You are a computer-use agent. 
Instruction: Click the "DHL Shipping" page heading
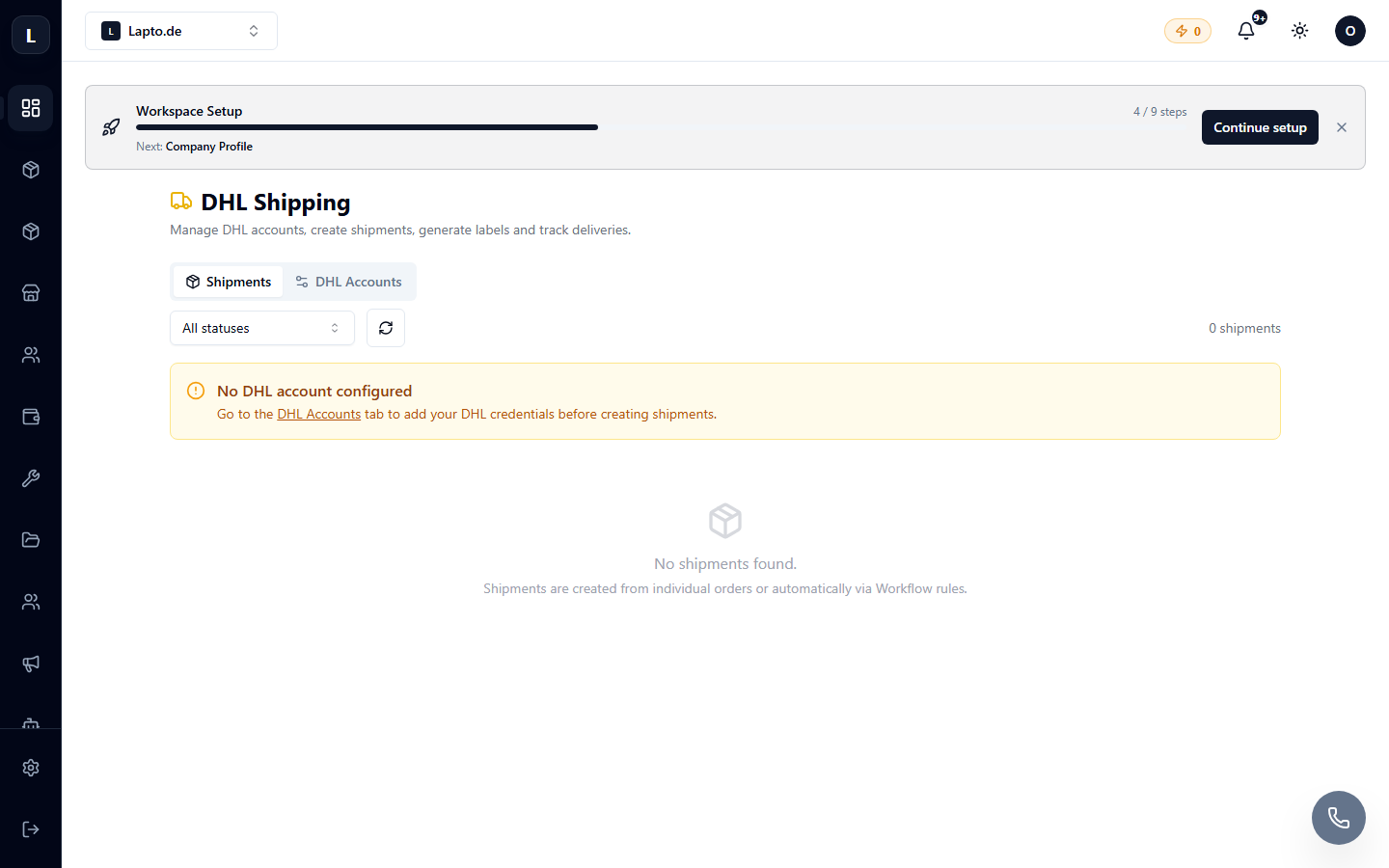pos(276,203)
